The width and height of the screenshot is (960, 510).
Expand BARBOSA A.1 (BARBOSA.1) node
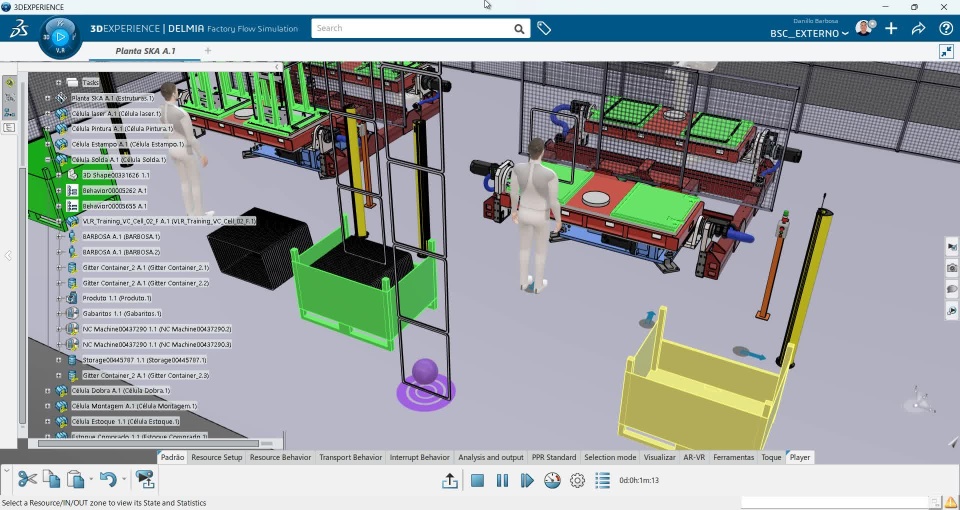[x=59, y=236]
